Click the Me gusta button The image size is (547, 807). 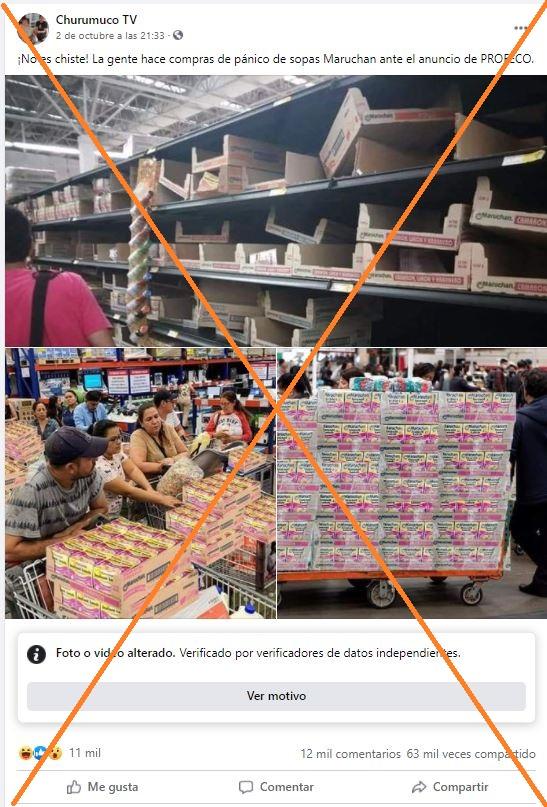(102, 787)
